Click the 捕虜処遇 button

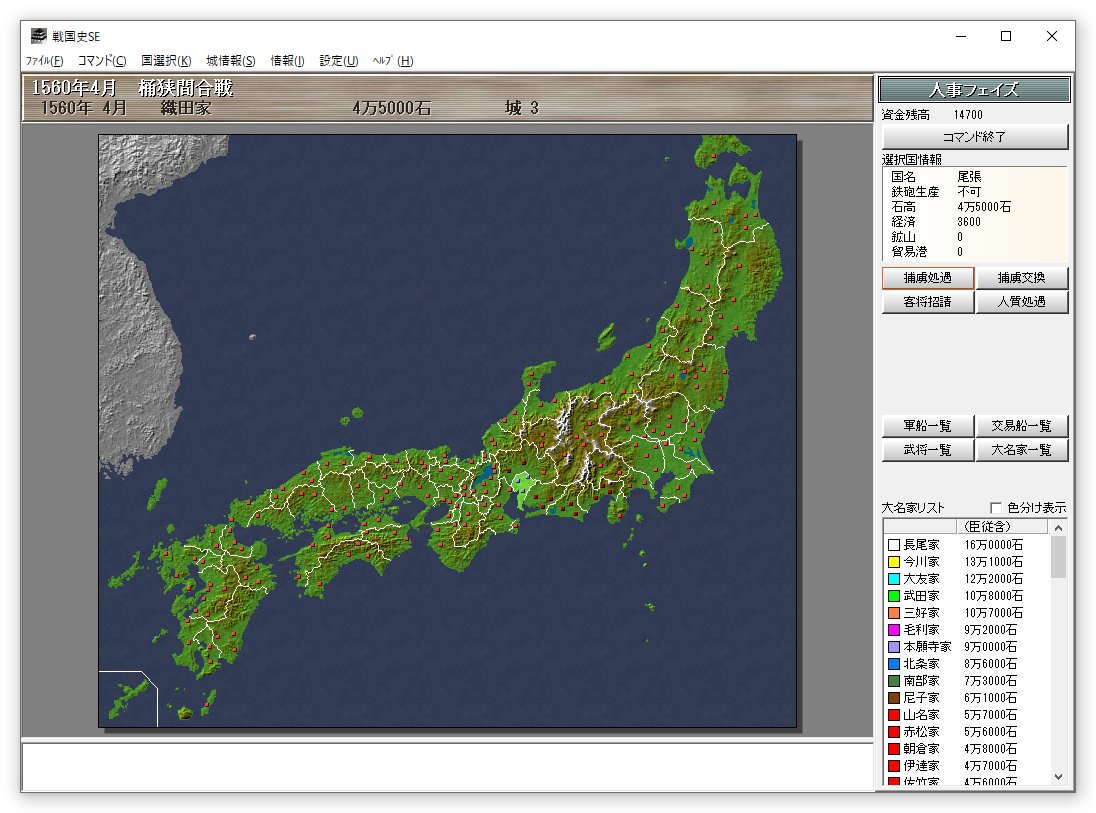[x=927, y=278]
